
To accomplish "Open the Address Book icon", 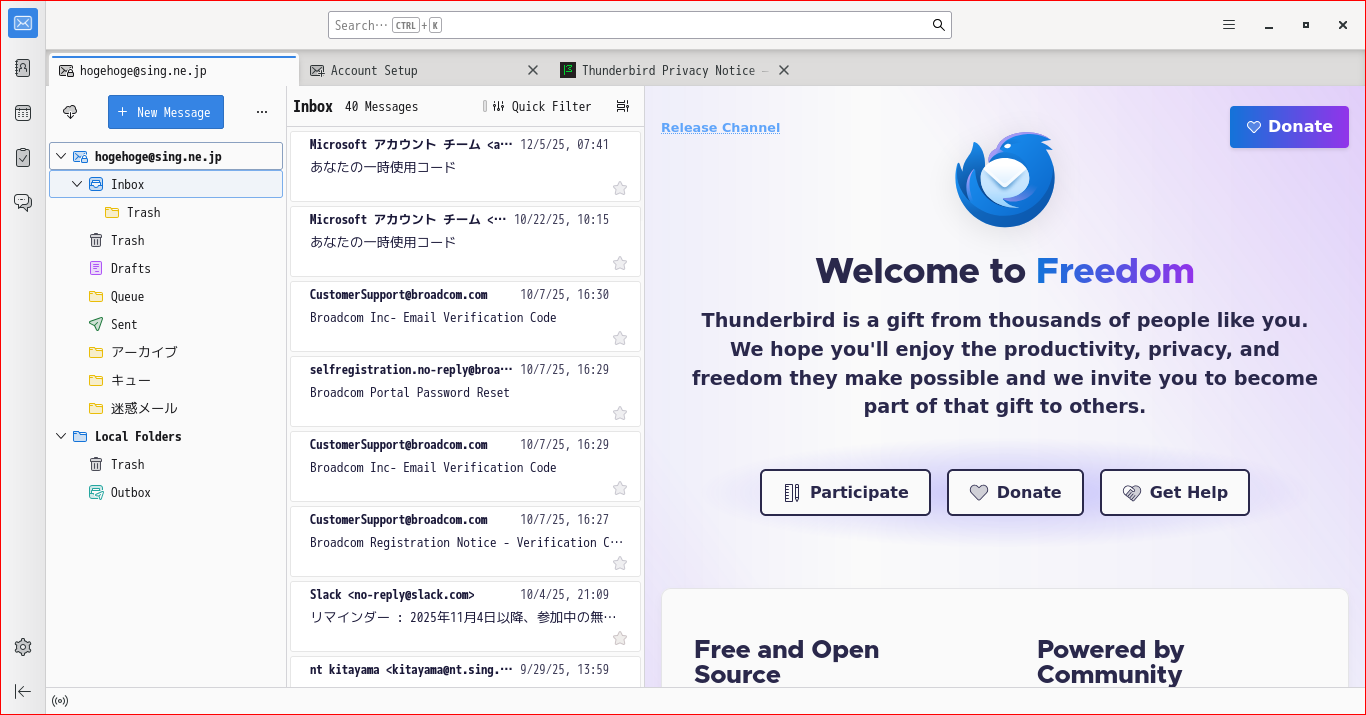I will click(23, 68).
